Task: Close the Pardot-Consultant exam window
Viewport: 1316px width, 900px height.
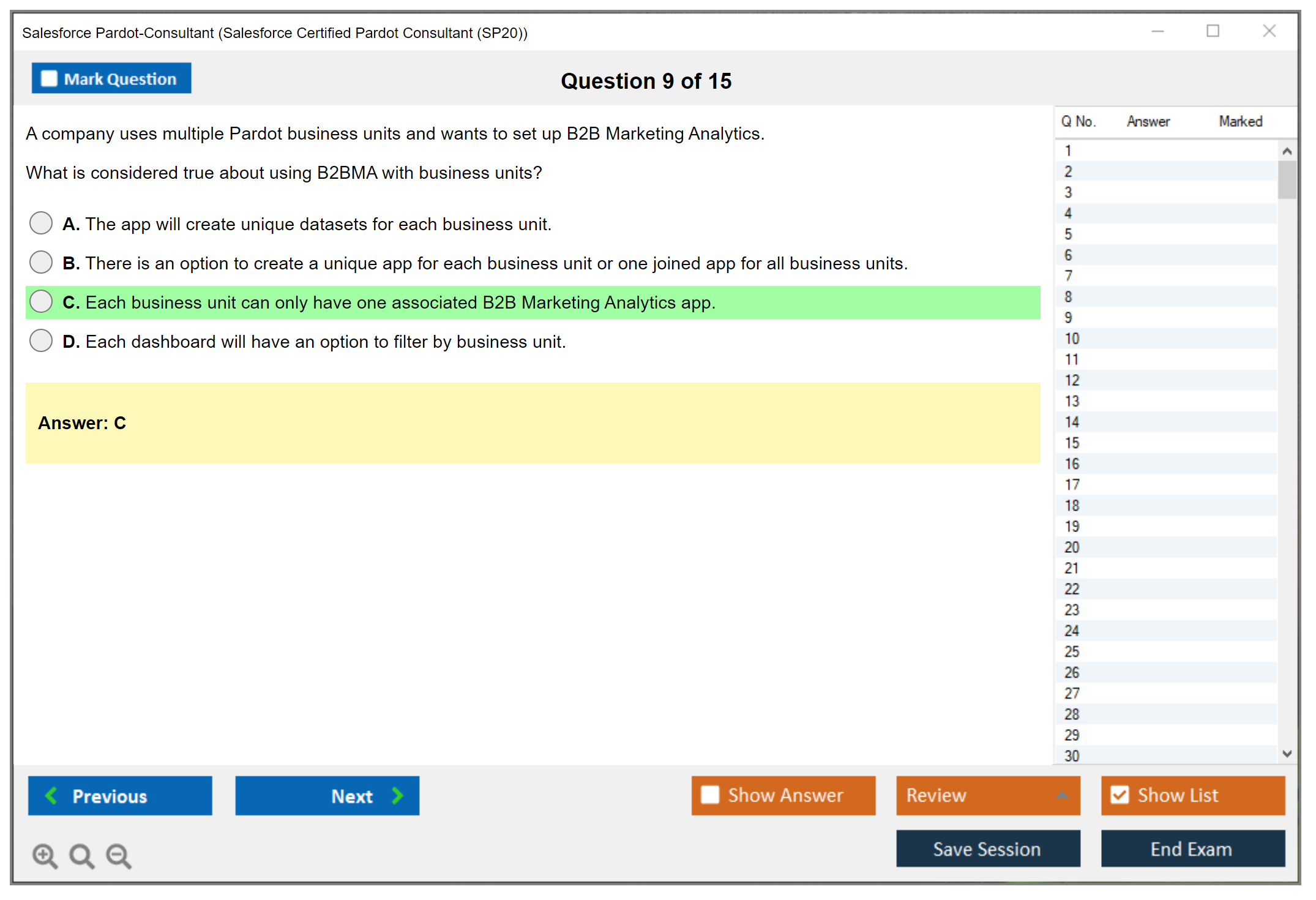Action: (1269, 31)
